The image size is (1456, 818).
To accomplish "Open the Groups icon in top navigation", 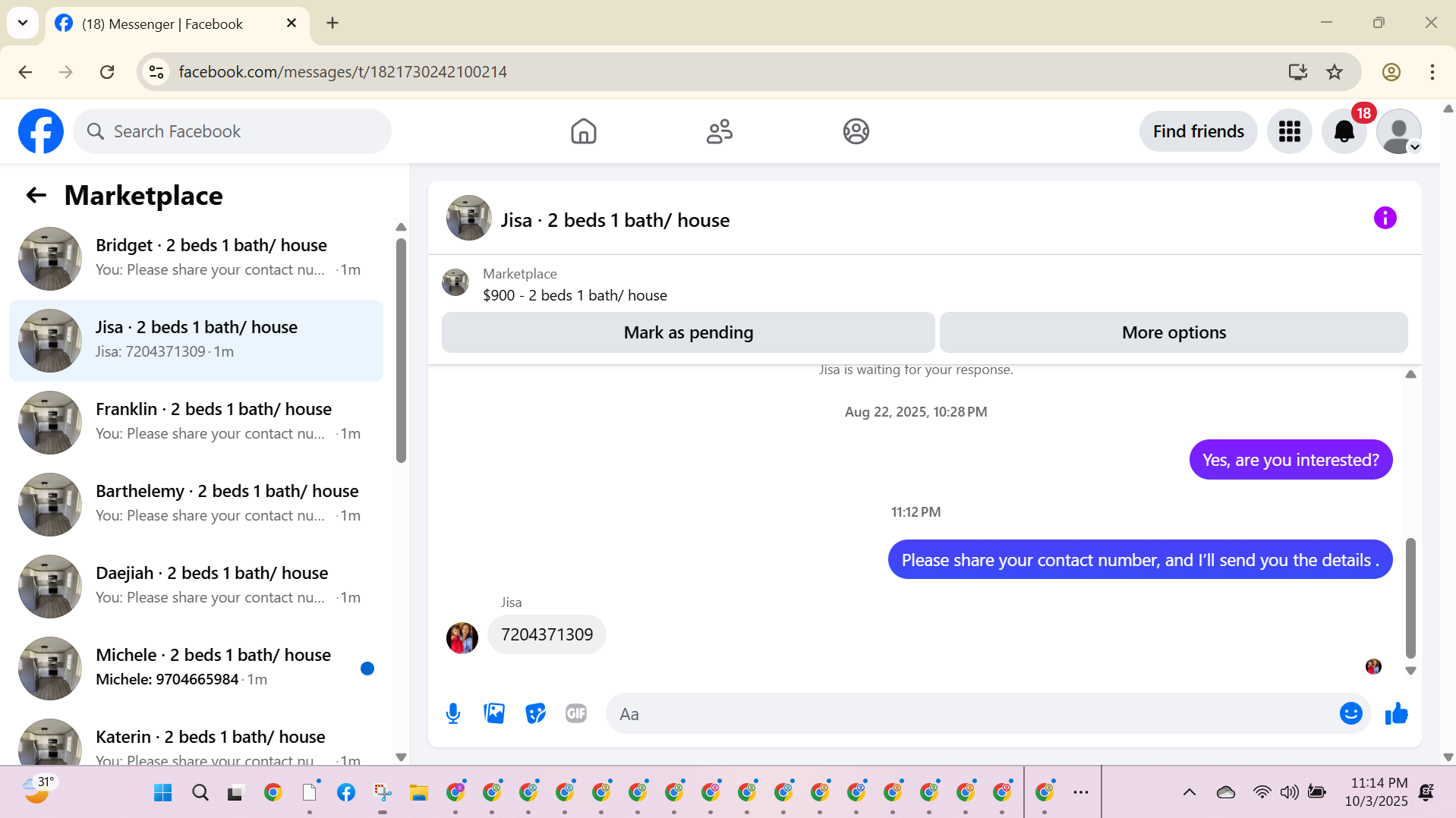I will 856,131.
